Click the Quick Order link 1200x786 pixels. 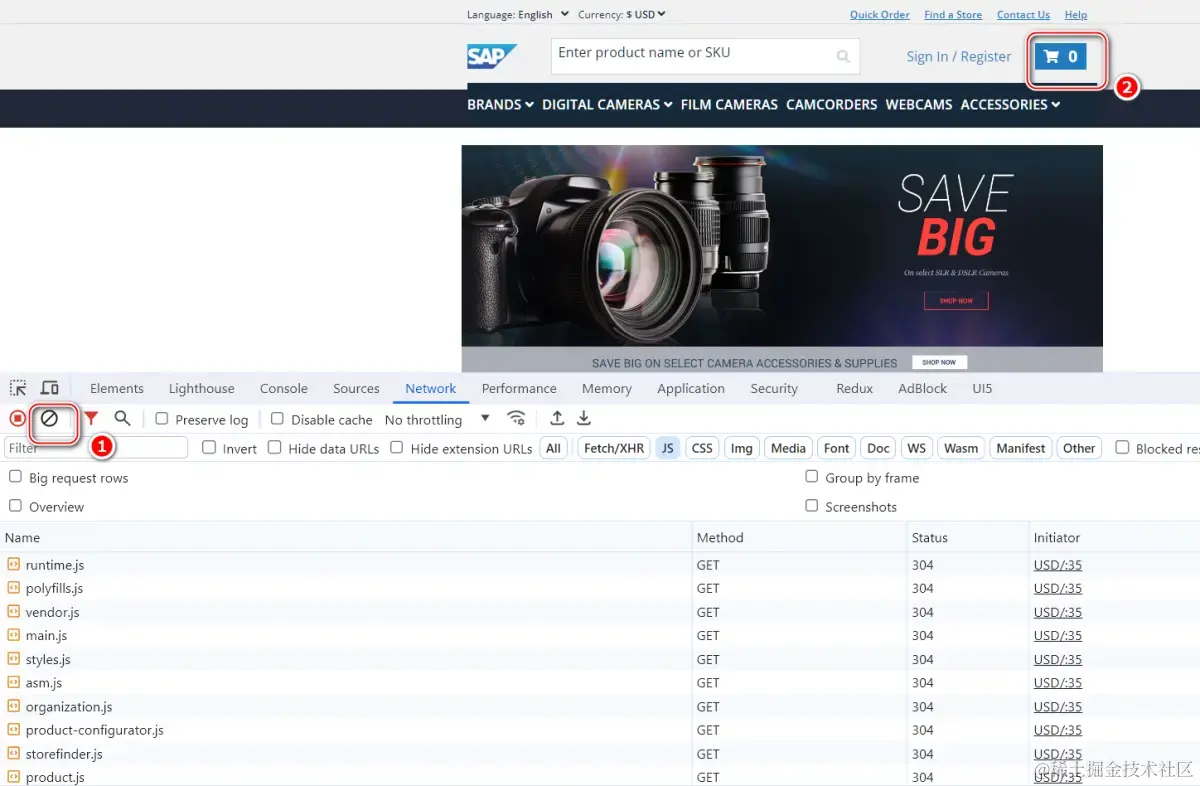pos(880,14)
